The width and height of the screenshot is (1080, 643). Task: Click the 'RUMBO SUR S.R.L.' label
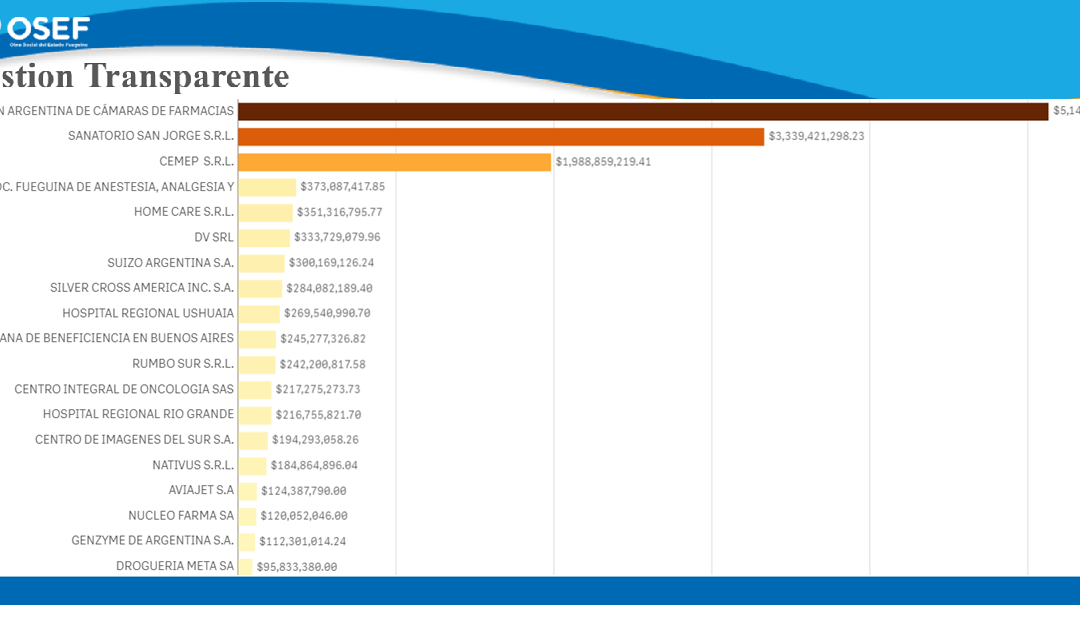point(183,363)
